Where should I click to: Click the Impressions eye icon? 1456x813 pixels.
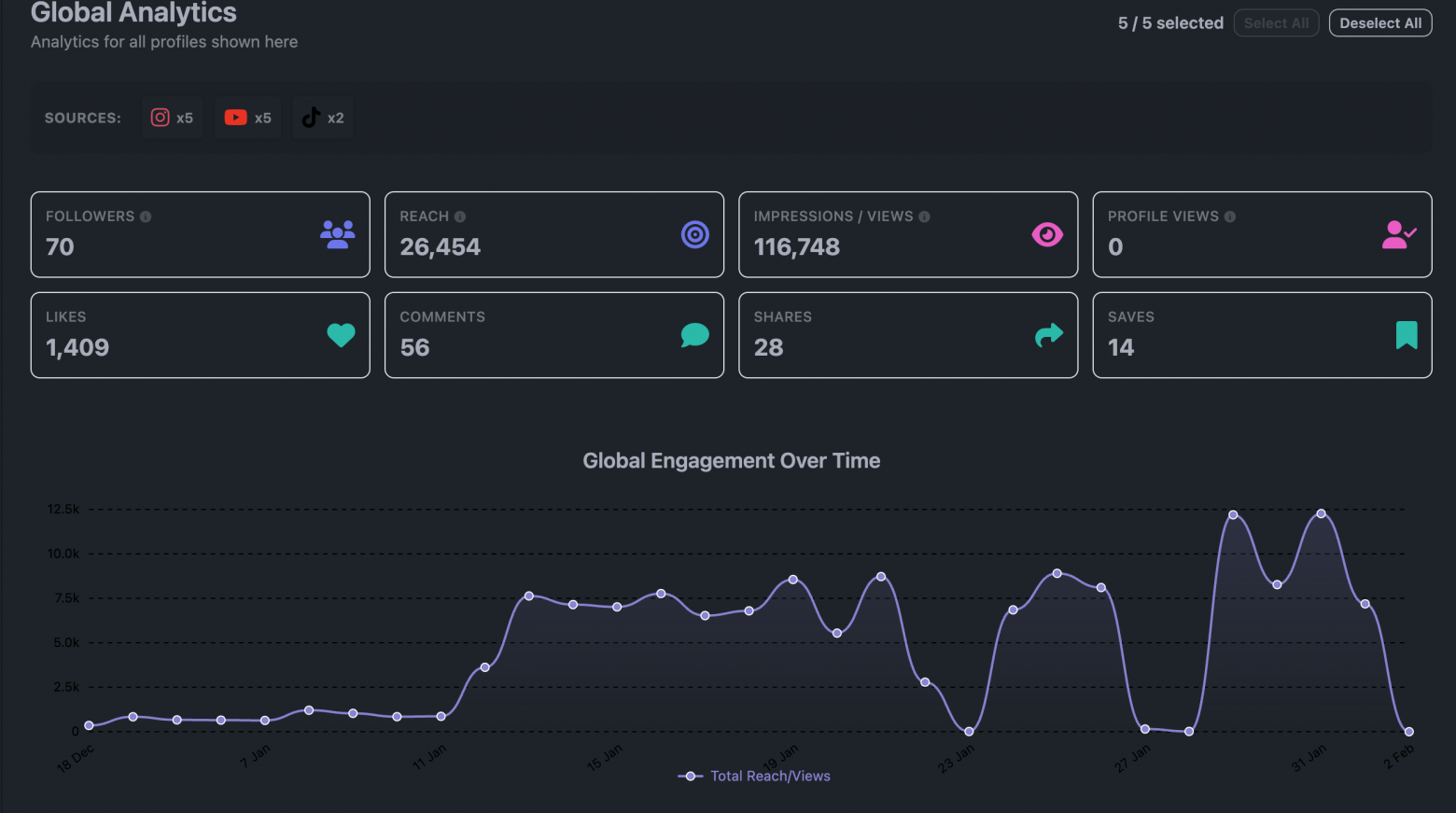click(x=1047, y=234)
